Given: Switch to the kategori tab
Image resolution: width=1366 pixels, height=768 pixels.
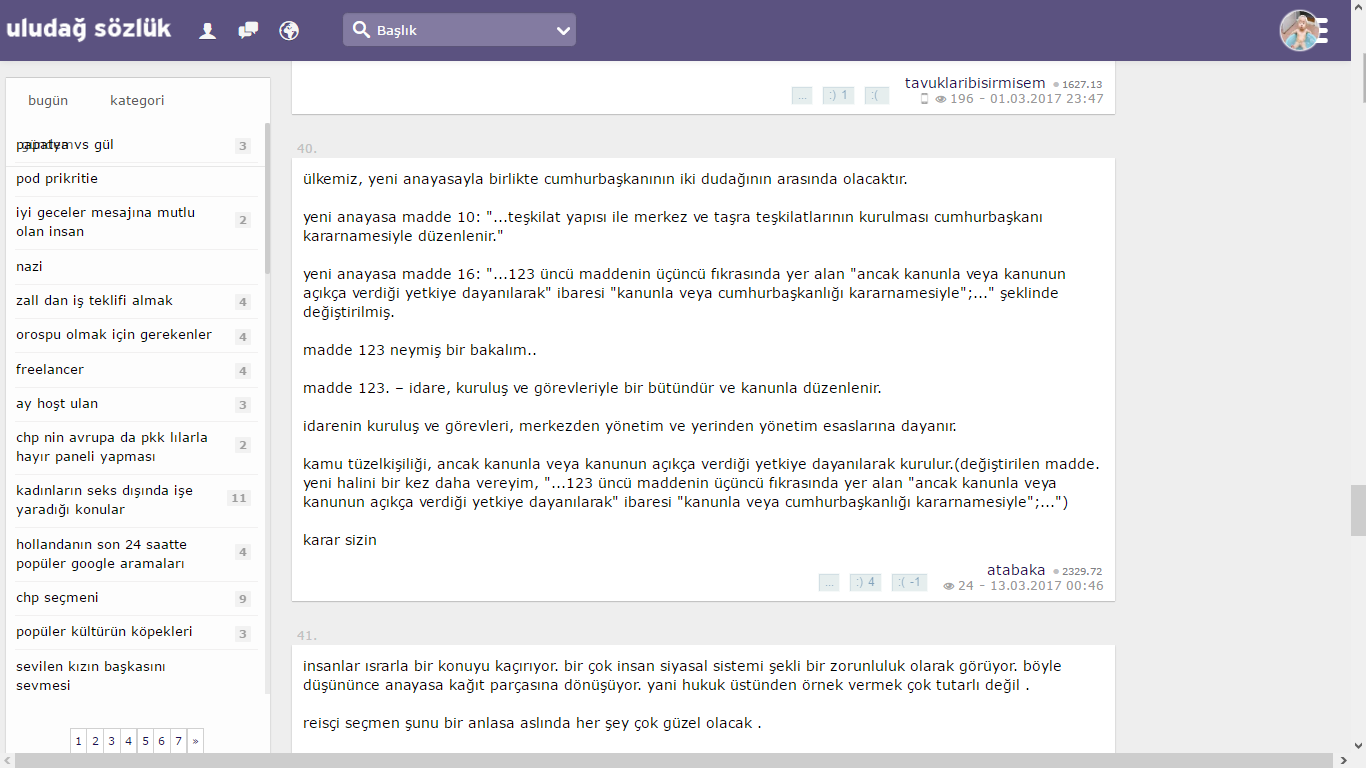Looking at the screenshot, I should pos(137,100).
